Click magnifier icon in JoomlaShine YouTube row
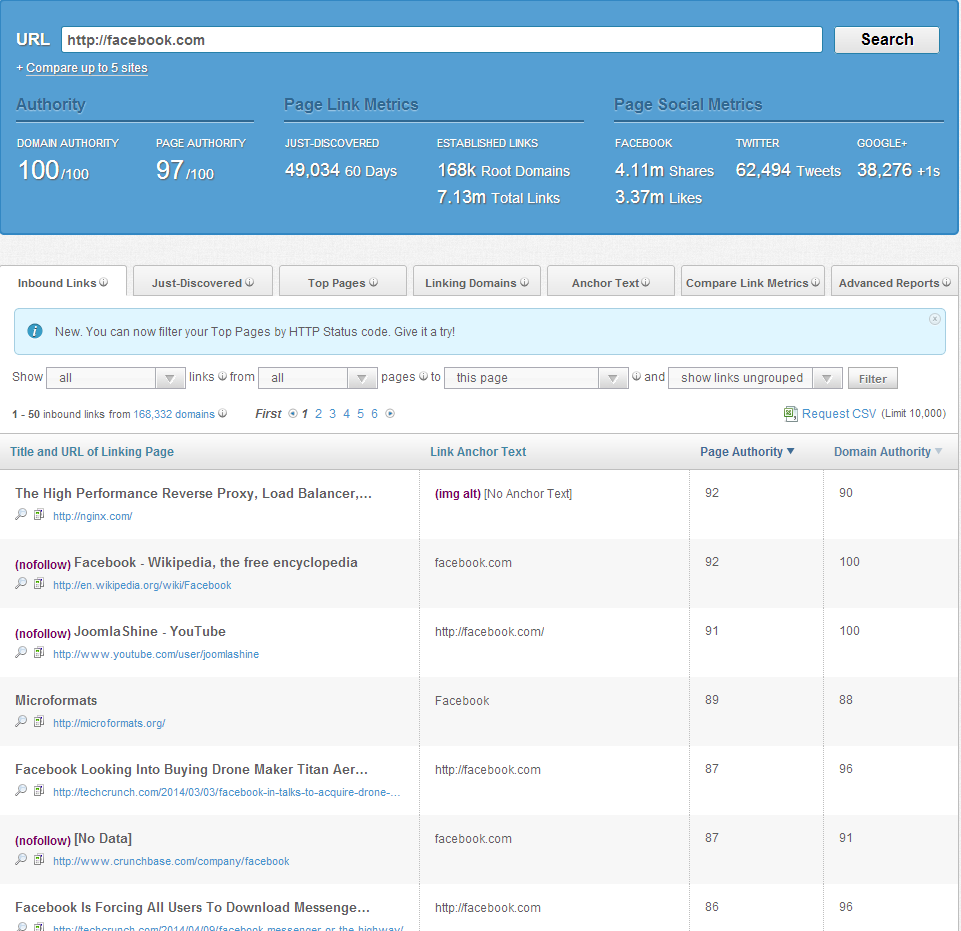The width and height of the screenshot is (961, 931). point(21,652)
